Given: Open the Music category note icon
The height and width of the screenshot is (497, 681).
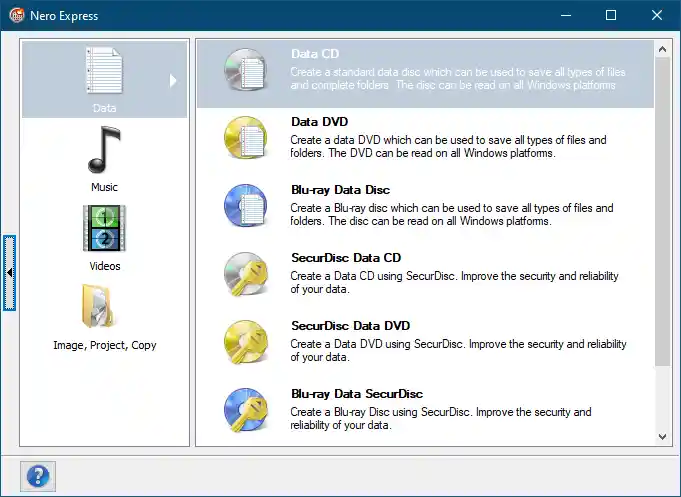Looking at the screenshot, I should pos(104,151).
